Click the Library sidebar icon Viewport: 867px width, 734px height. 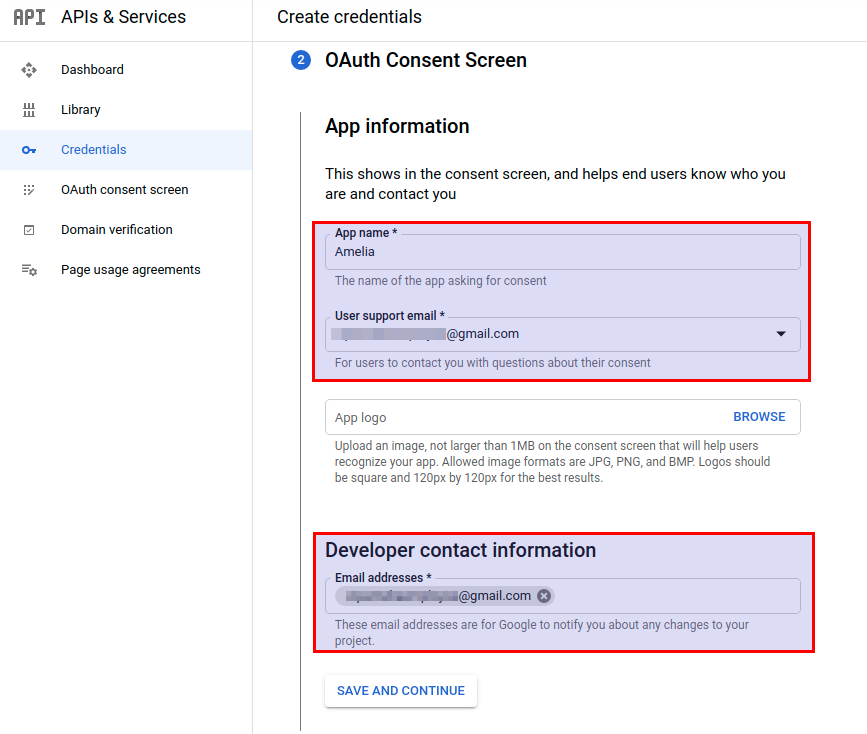29,110
